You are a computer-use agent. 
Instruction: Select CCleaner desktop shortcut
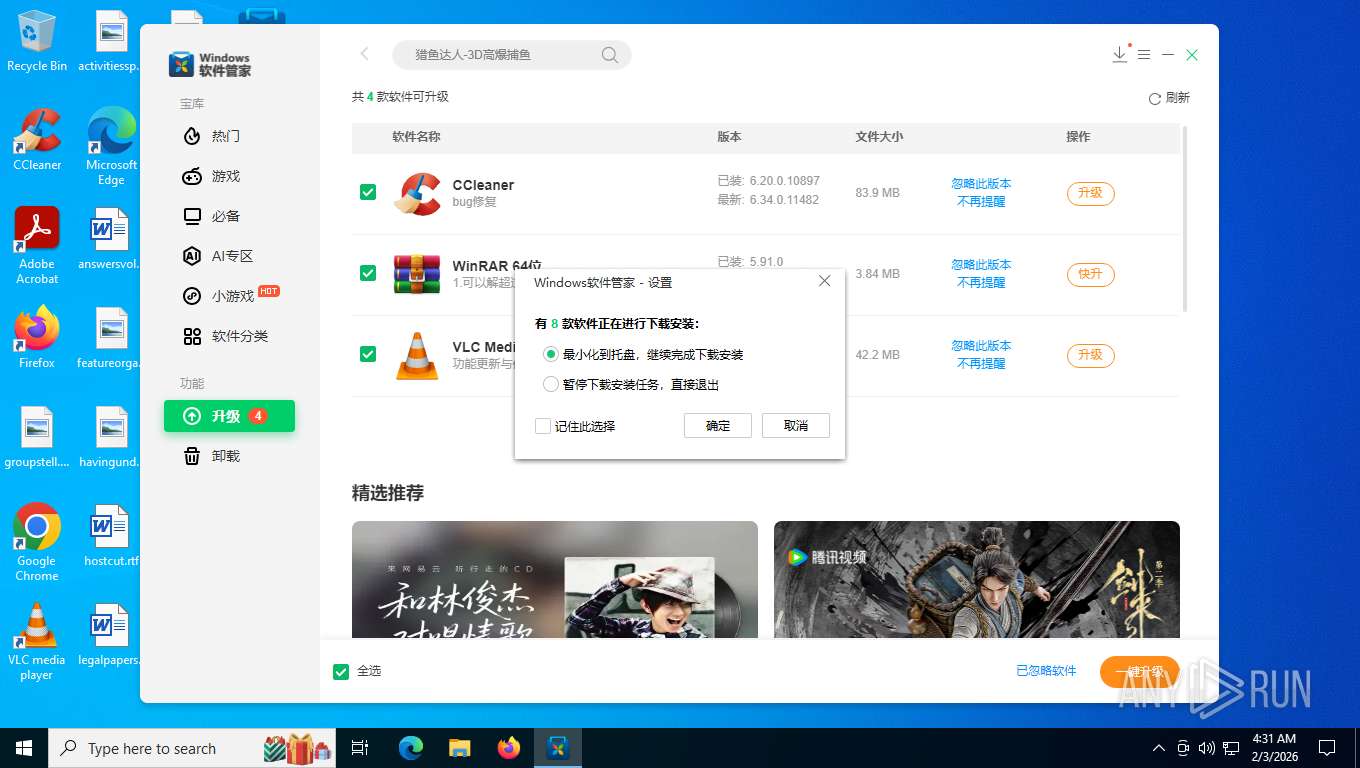(x=37, y=139)
